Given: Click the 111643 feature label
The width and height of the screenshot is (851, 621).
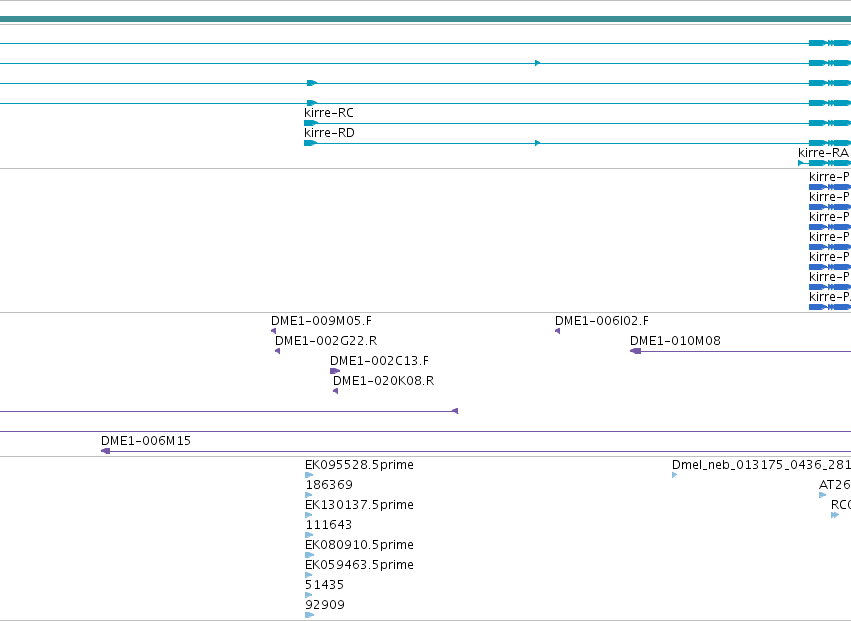Looking at the screenshot, I should tap(328, 525).
